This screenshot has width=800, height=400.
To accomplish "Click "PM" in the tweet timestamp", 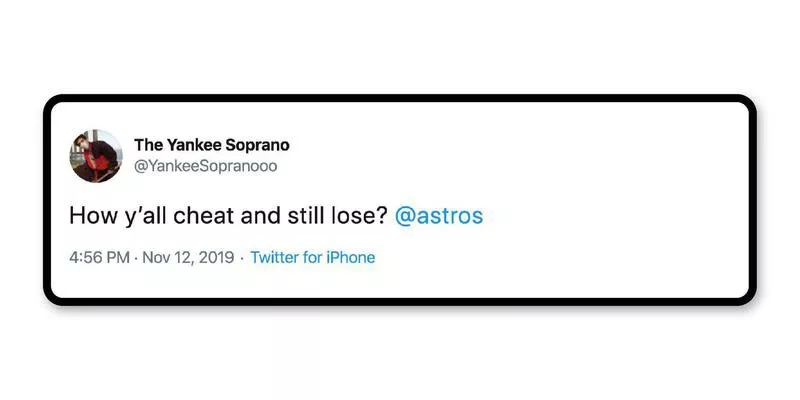I will click(x=118, y=257).
